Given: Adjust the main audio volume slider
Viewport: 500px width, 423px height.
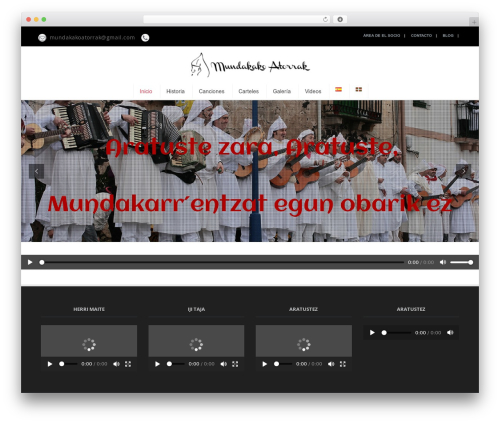Looking at the screenshot, I should point(461,262).
